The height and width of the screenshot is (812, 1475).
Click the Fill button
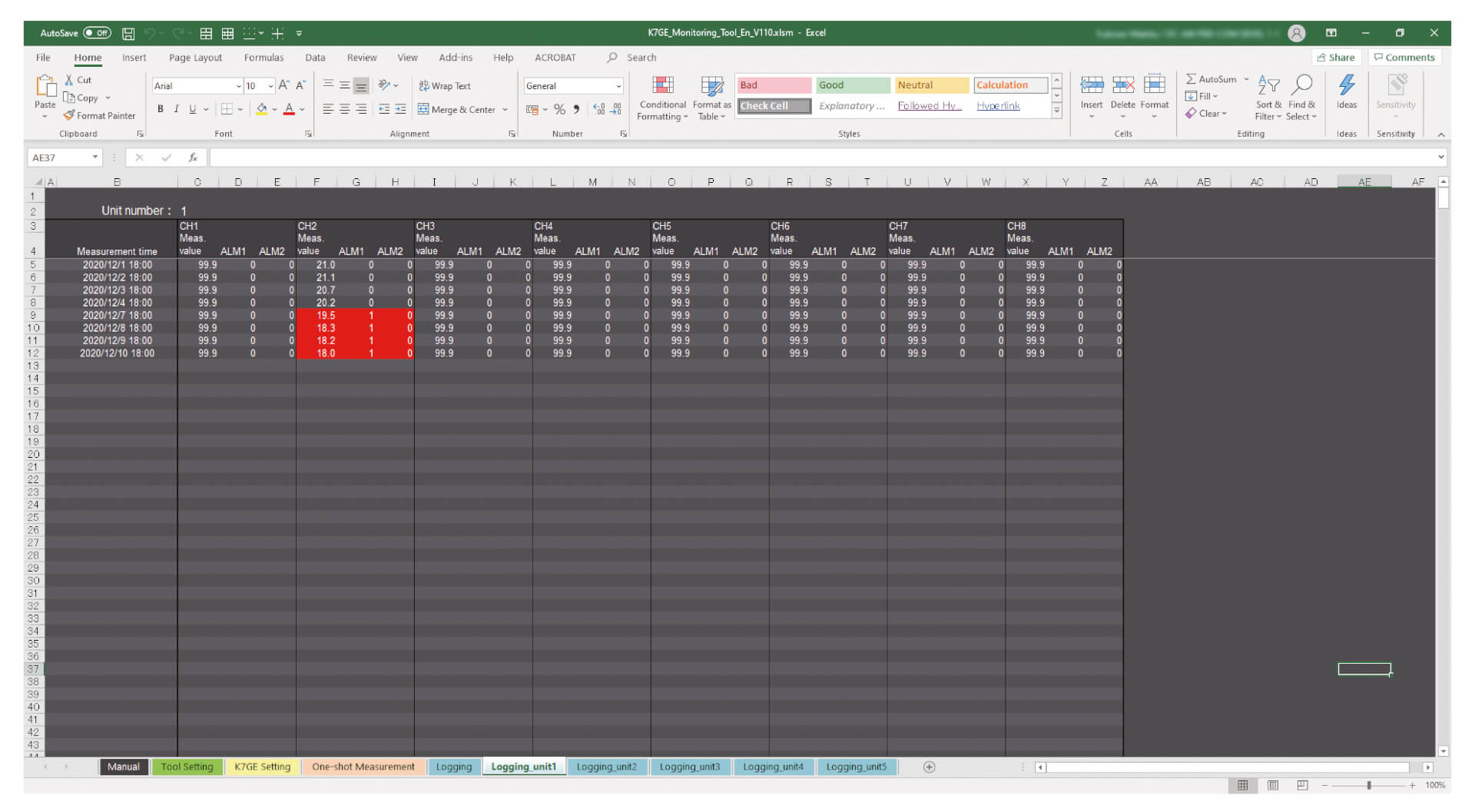point(1202,96)
